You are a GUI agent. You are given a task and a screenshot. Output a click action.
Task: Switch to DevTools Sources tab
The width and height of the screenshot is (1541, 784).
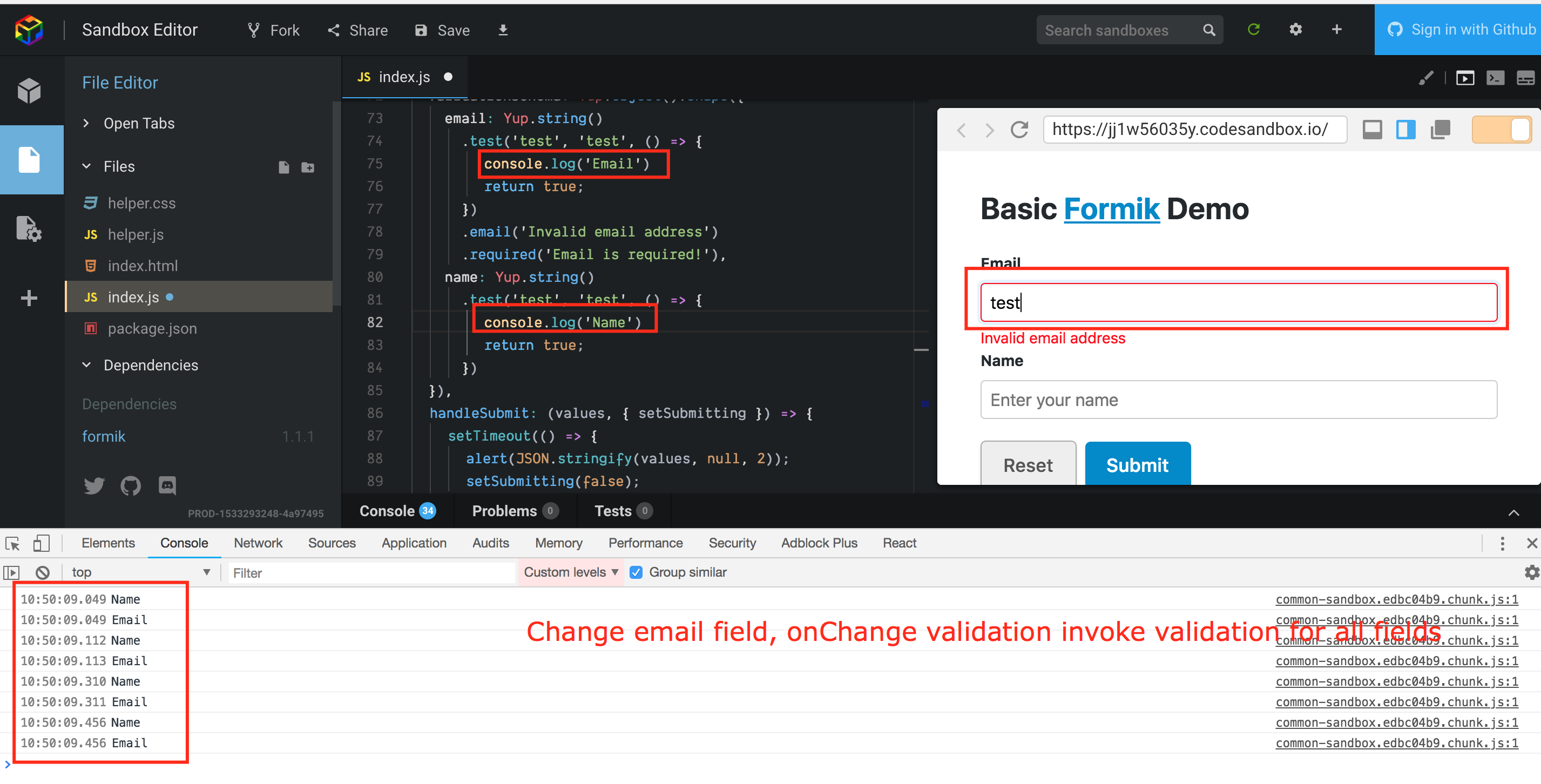click(332, 543)
